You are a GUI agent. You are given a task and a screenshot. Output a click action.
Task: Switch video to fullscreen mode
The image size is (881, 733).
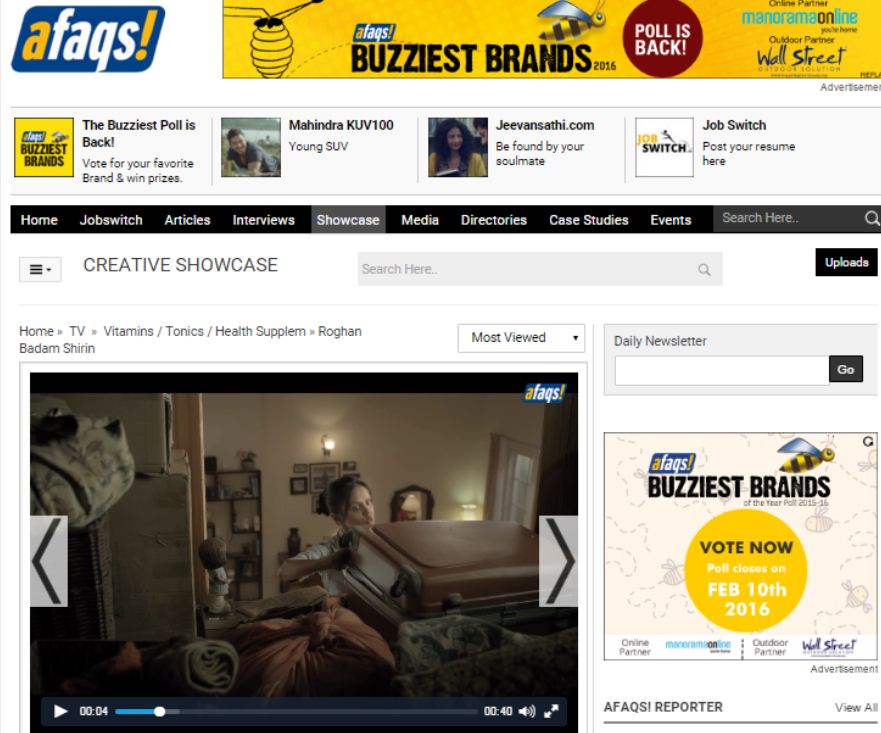tap(551, 712)
